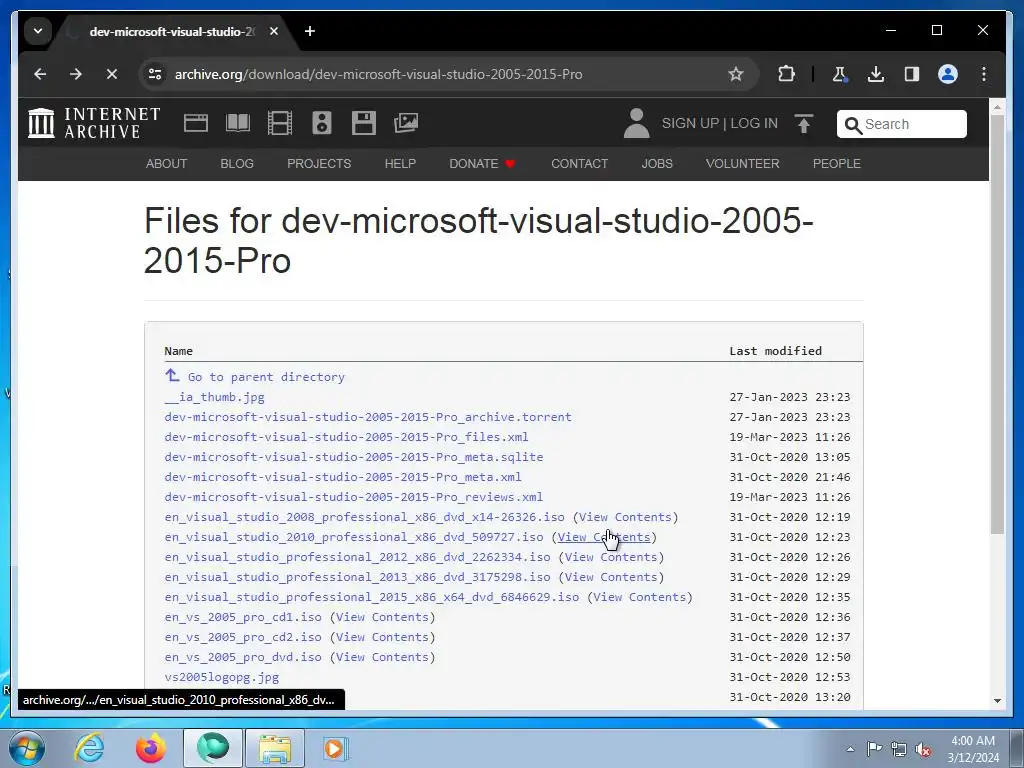
Task: Select the dev-microsoft-visual-studio tab
Action: [173, 31]
